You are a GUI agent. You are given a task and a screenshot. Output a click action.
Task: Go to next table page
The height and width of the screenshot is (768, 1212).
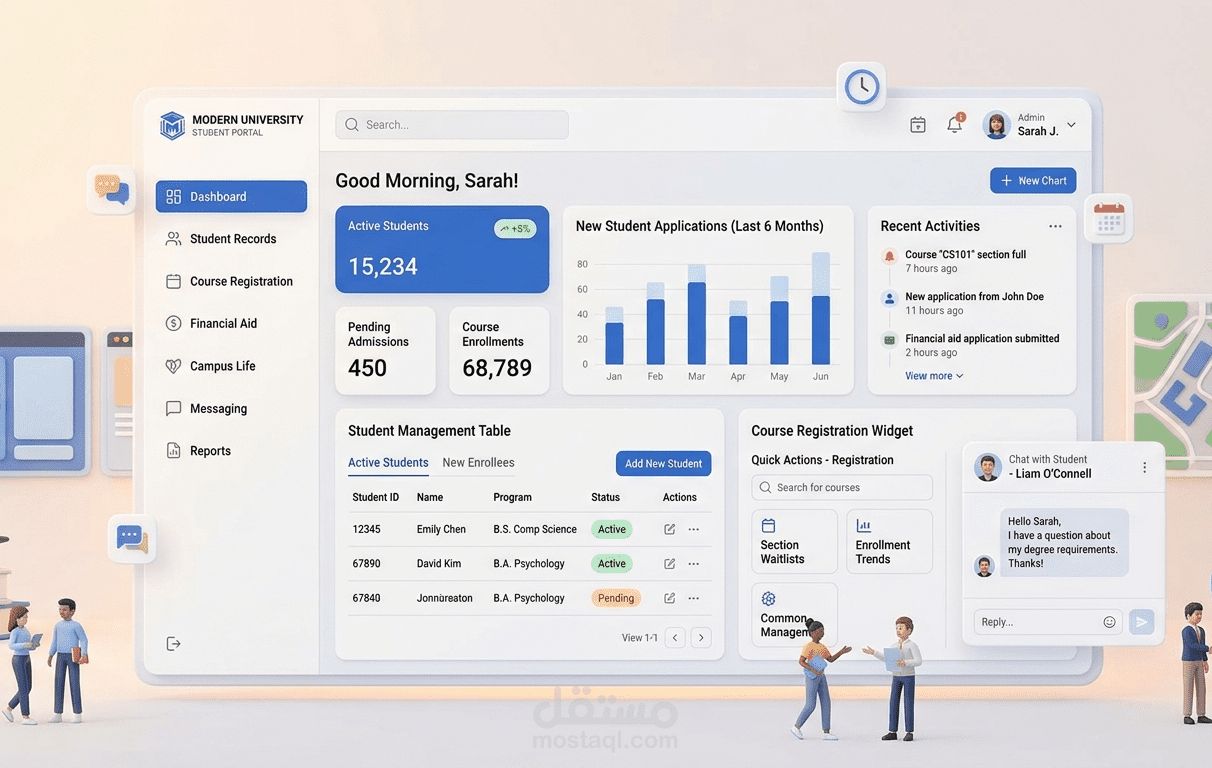point(701,638)
